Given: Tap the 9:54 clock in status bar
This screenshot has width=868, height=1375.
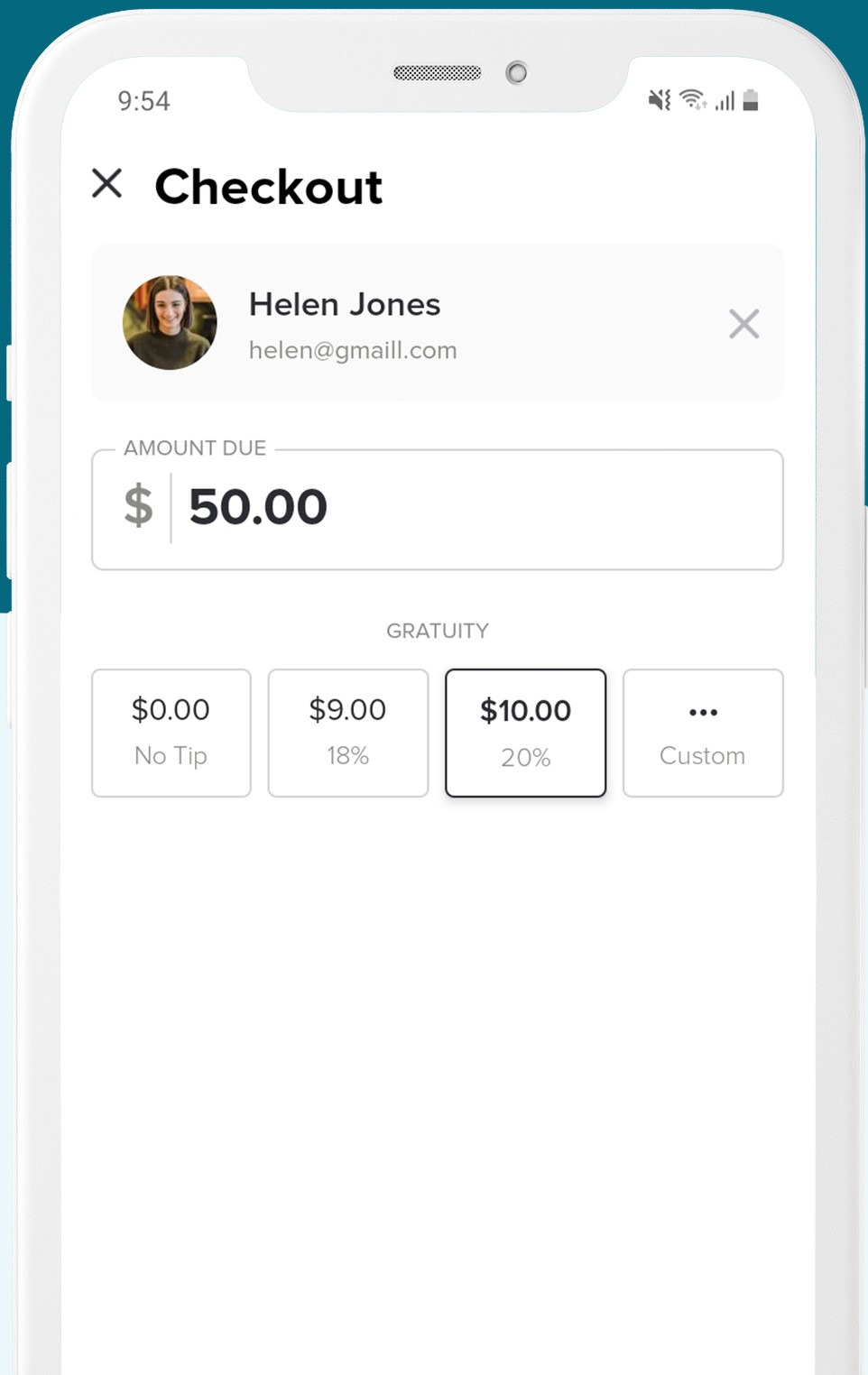Looking at the screenshot, I should (x=143, y=101).
